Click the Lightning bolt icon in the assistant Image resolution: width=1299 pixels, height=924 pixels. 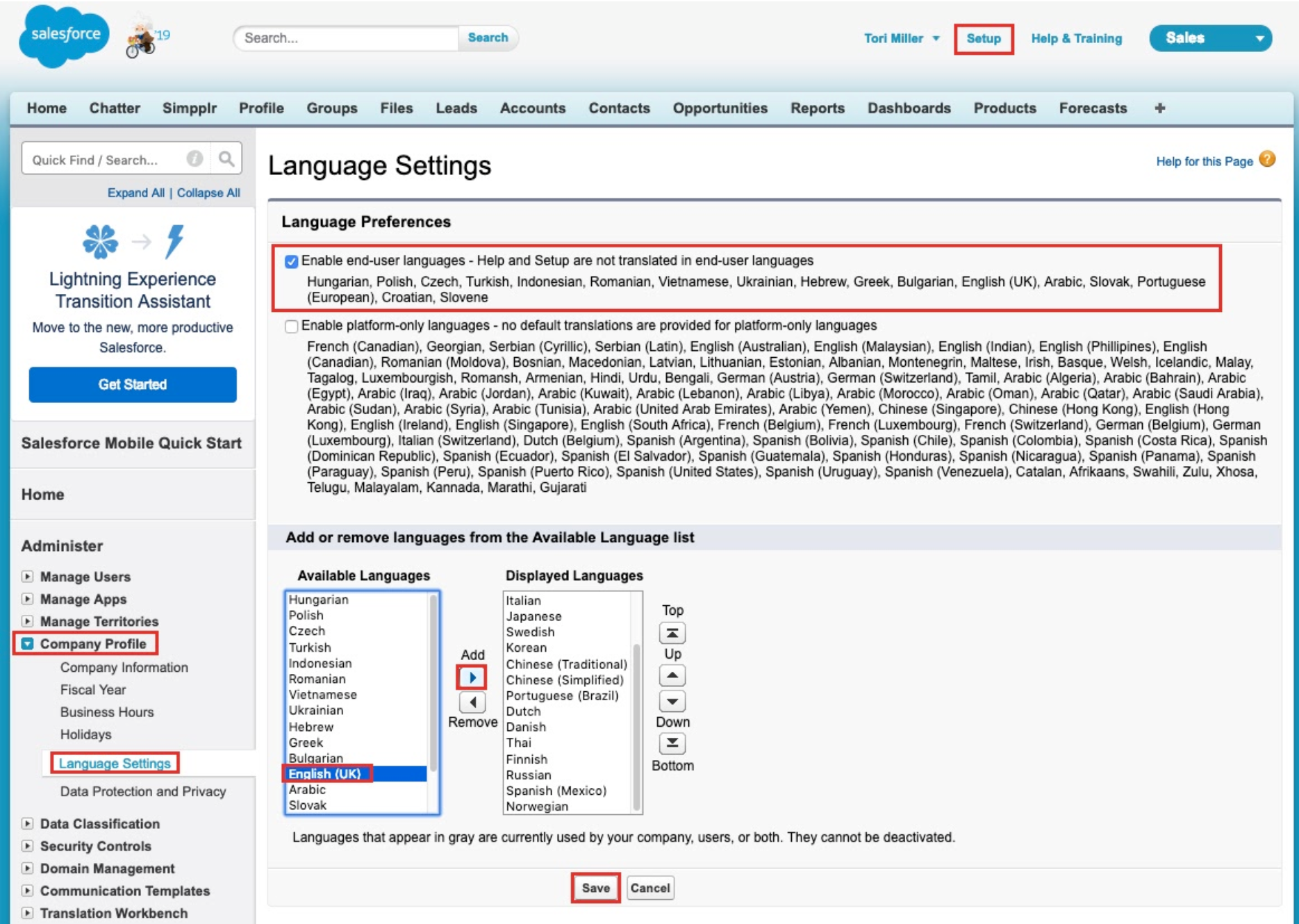[175, 241]
